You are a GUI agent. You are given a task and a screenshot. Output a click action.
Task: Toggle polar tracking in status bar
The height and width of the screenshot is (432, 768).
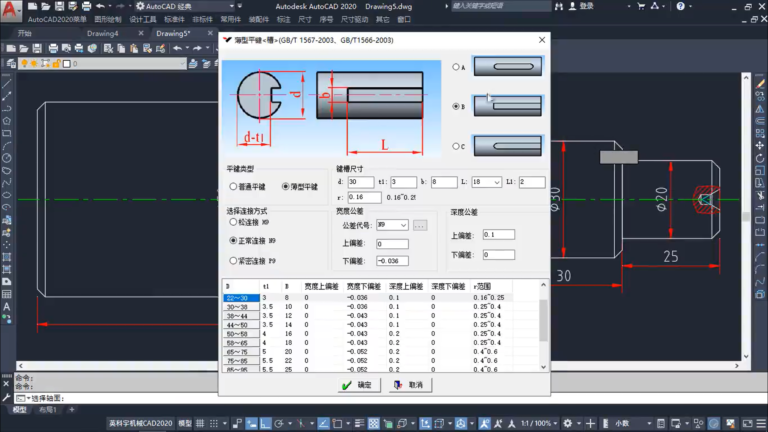pyautogui.click(x=279, y=423)
